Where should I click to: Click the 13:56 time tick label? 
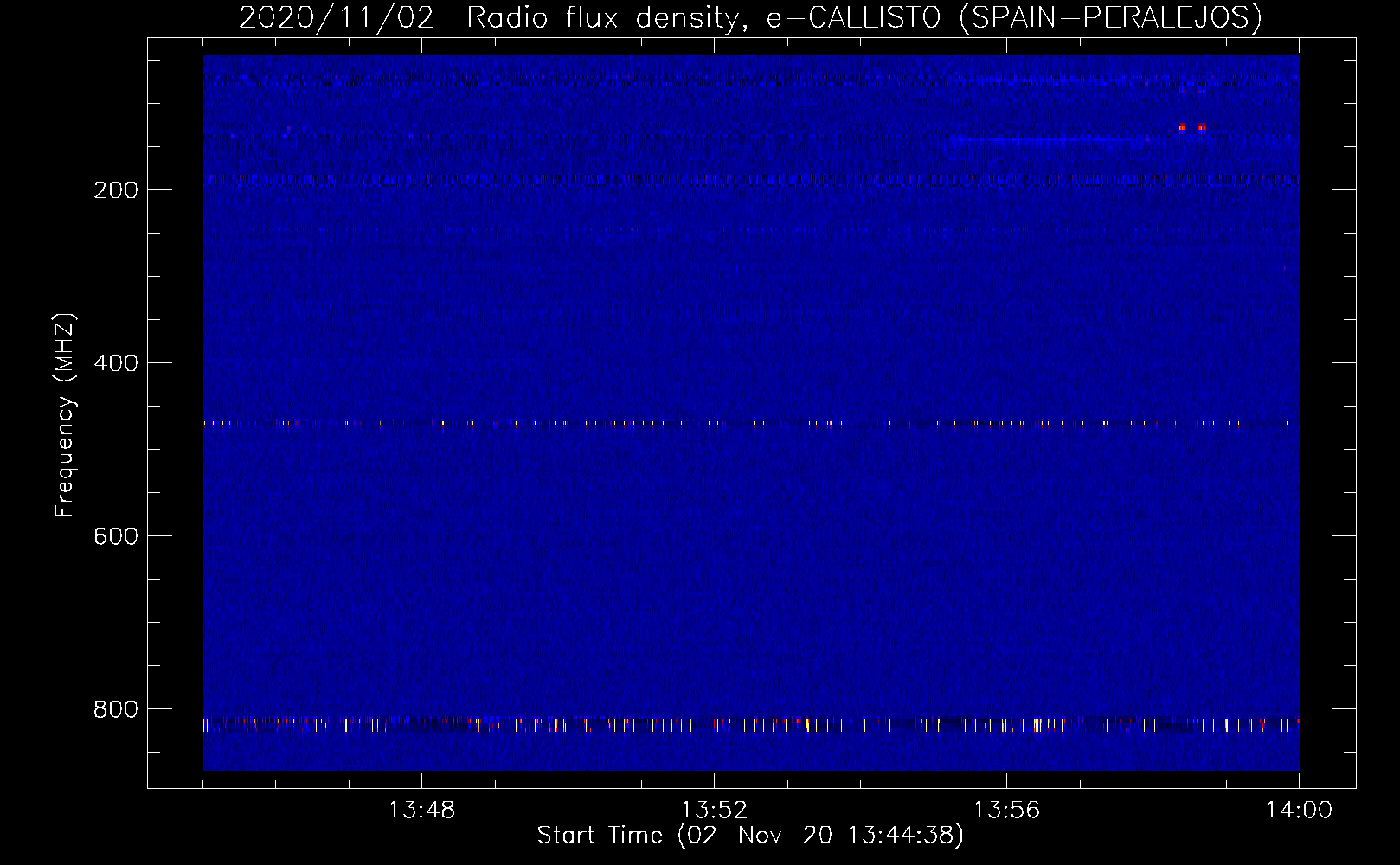[x=1006, y=811]
